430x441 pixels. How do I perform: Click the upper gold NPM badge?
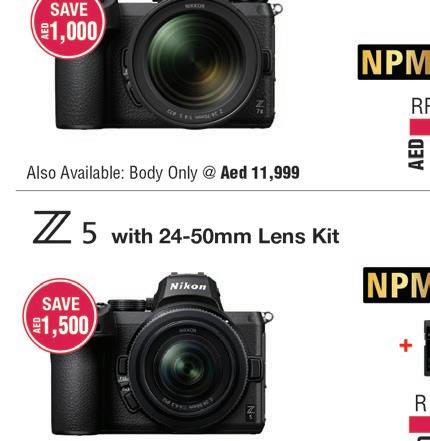[x=394, y=62]
